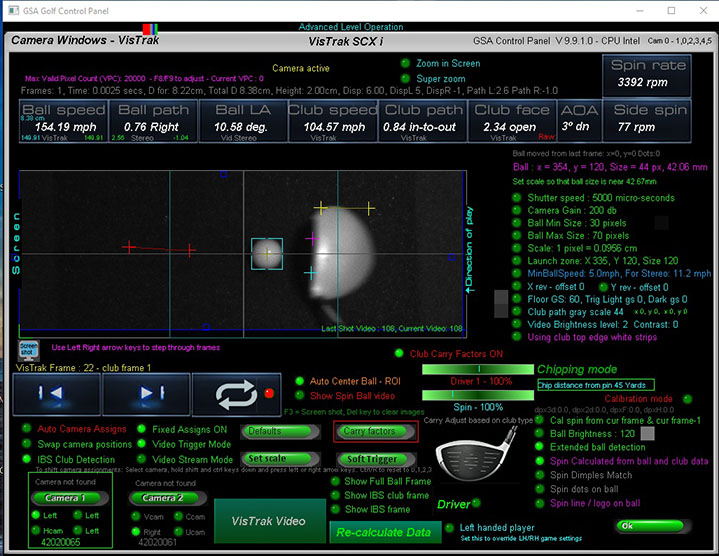Screen dimensions: 719x556
Task: Adjust the Driver 1 carry slider
Action: (x=477, y=369)
